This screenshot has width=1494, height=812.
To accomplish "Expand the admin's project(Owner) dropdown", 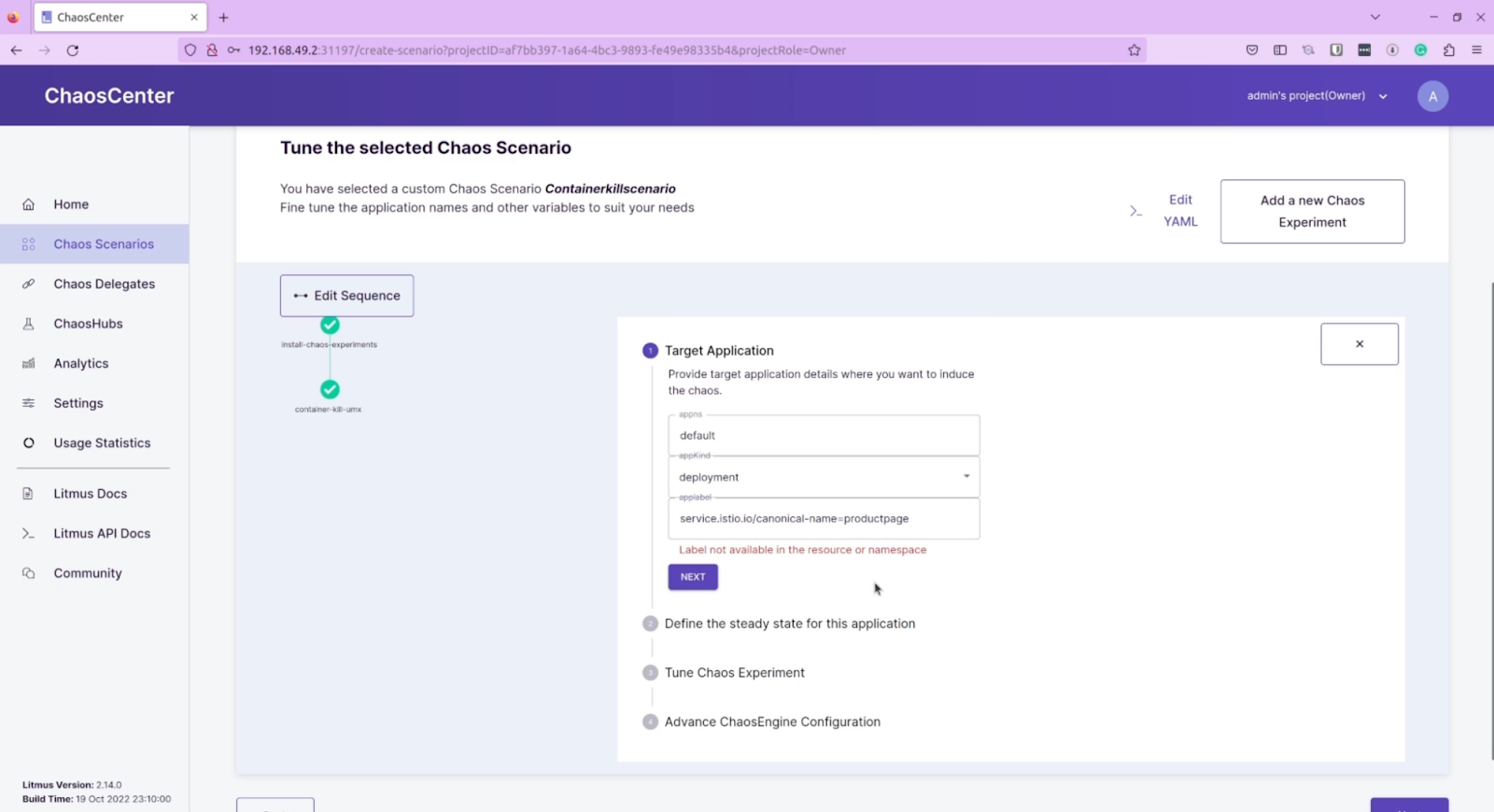I will [1317, 96].
